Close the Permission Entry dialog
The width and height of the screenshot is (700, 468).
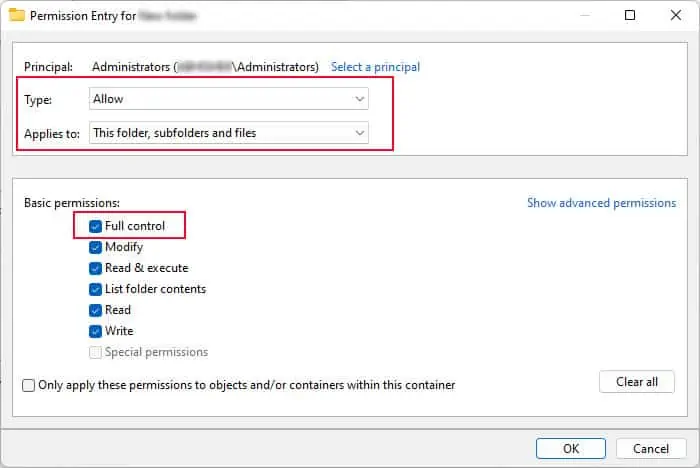pos(675,15)
